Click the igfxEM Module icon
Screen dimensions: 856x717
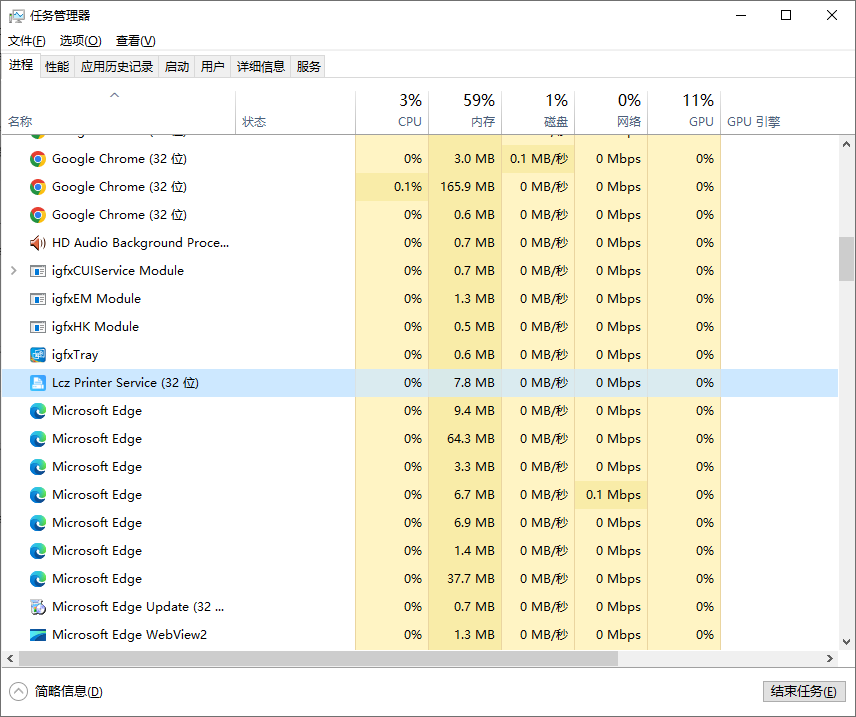coord(38,299)
